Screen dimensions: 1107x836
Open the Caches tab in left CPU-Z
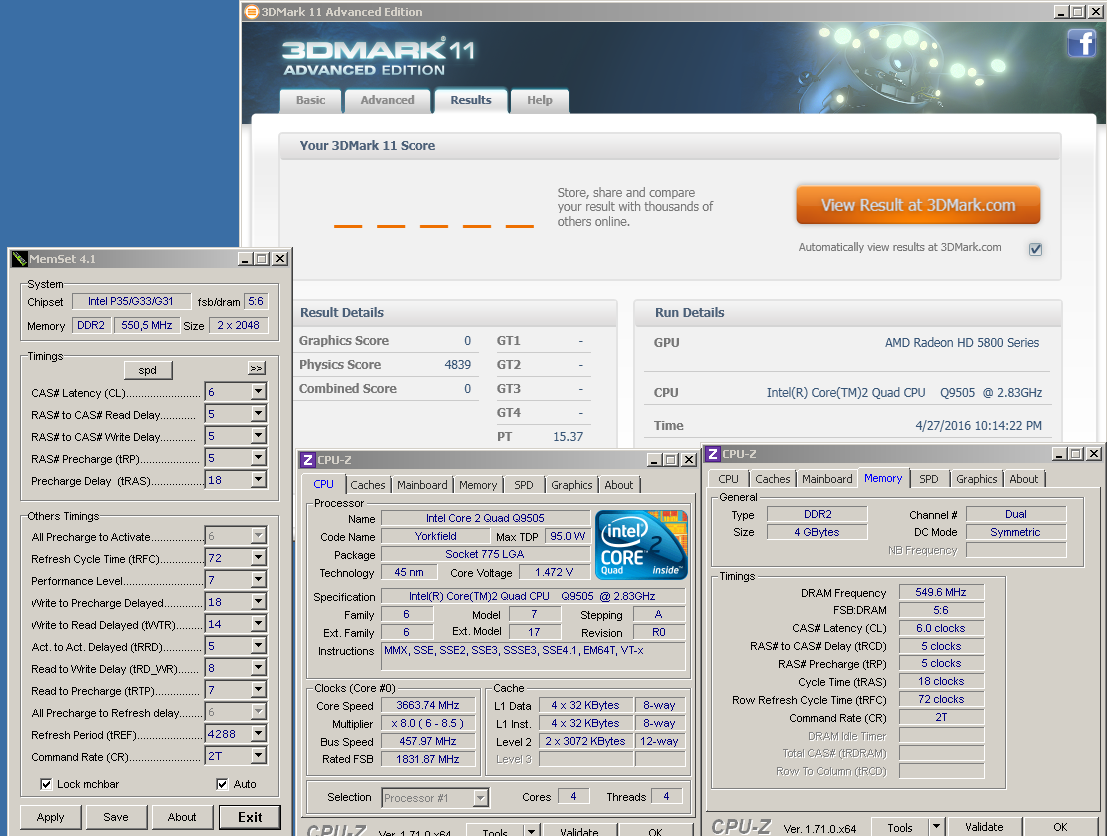point(368,485)
